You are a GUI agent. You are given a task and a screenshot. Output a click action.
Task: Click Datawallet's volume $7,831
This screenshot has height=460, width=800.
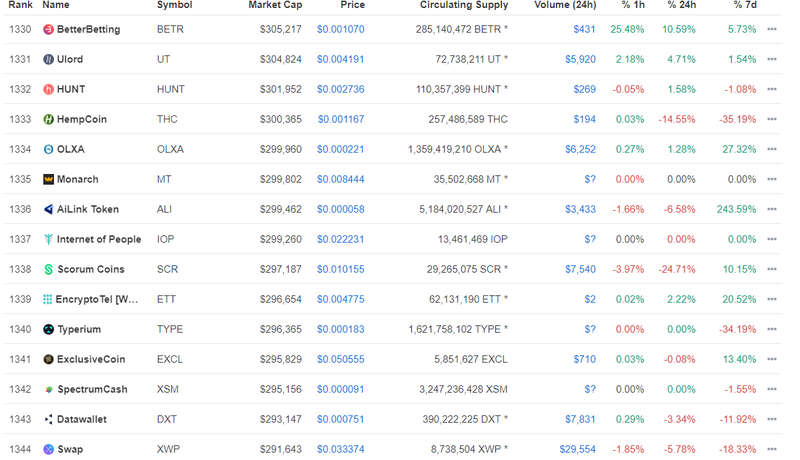(x=580, y=419)
